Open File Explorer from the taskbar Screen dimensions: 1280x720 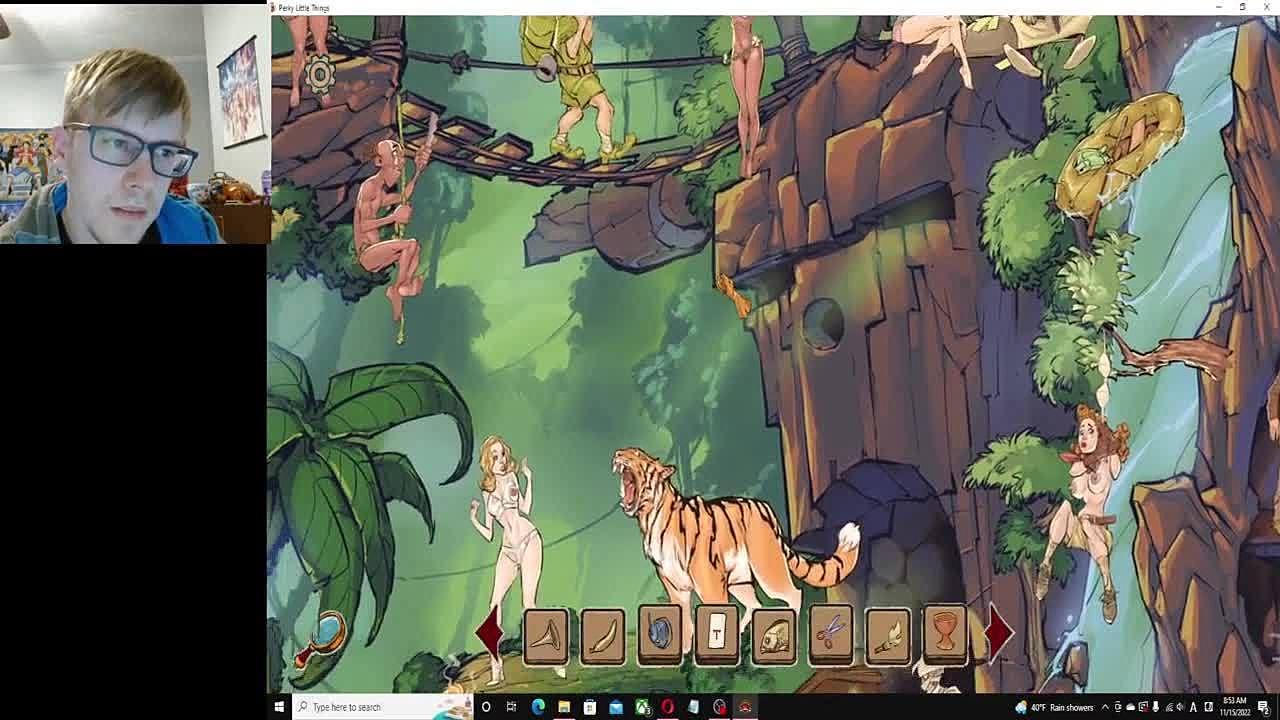click(x=564, y=707)
